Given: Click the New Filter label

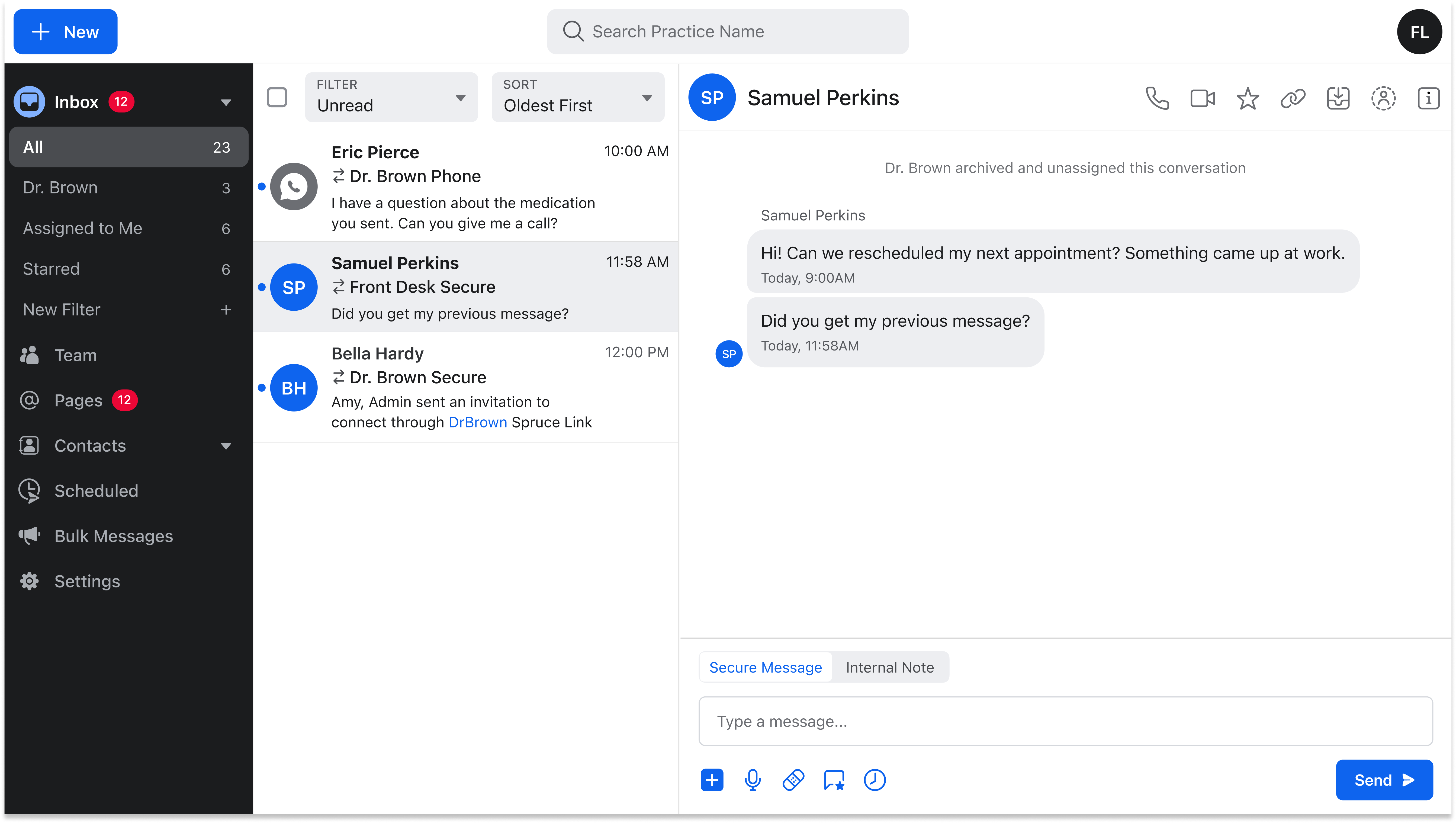Looking at the screenshot, I should coord(62,310).
